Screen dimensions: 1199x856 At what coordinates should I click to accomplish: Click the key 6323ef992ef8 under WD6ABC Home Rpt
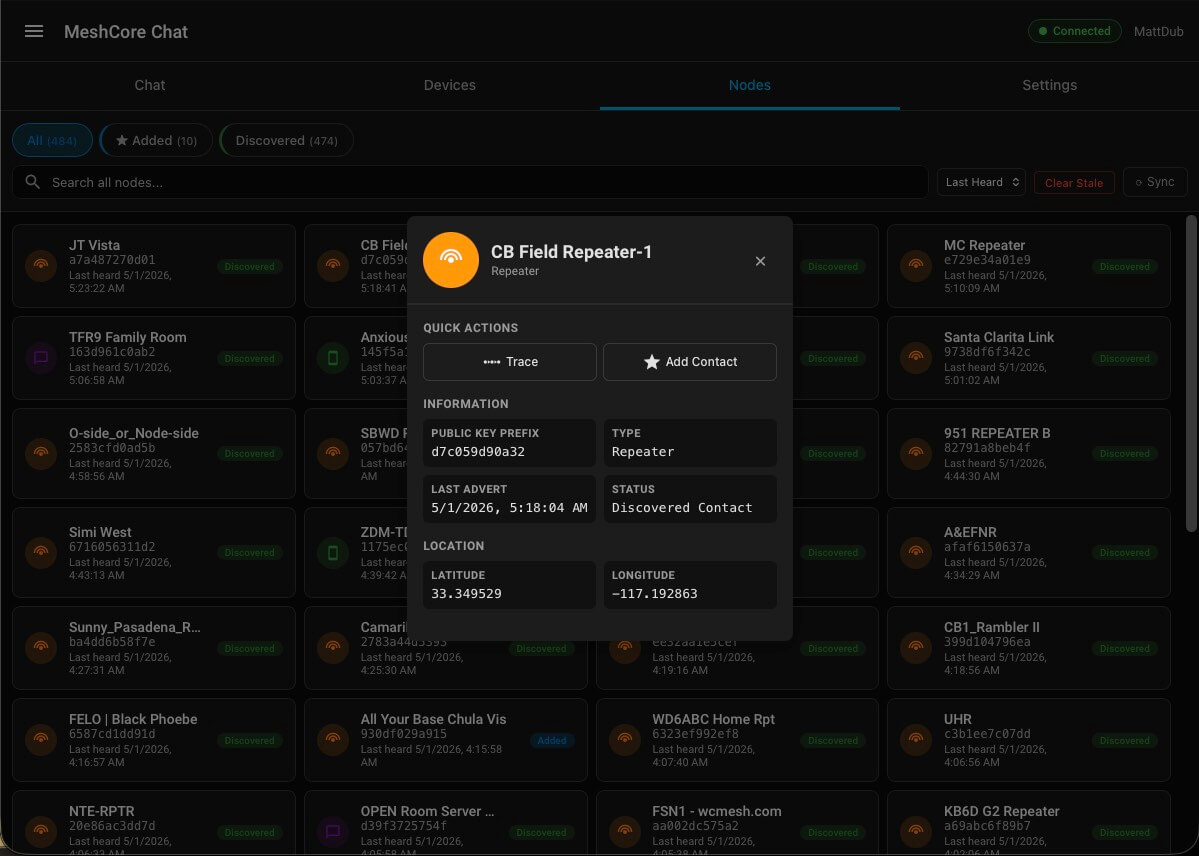point(695,734)
